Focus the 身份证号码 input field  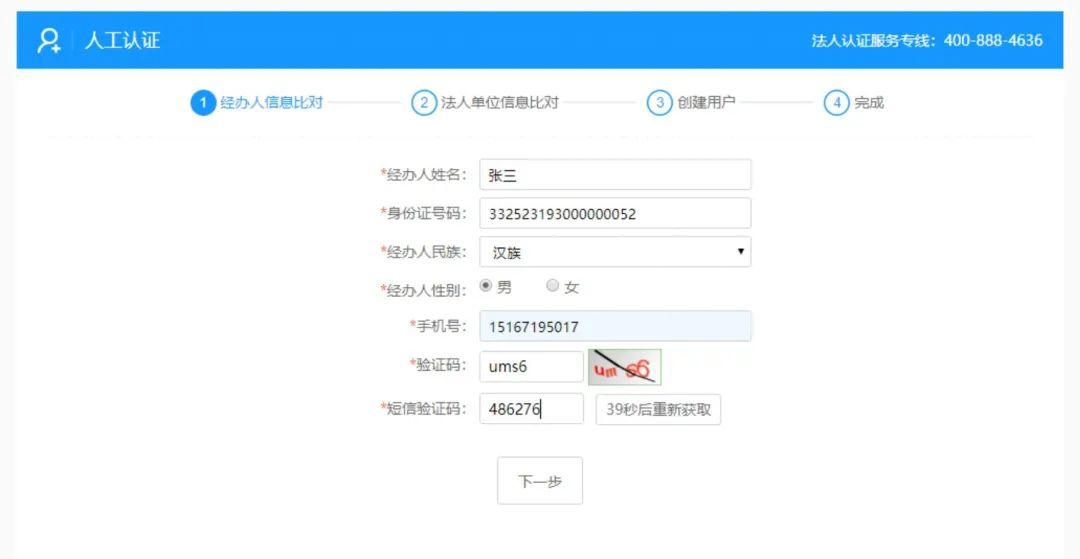(615, 213)
